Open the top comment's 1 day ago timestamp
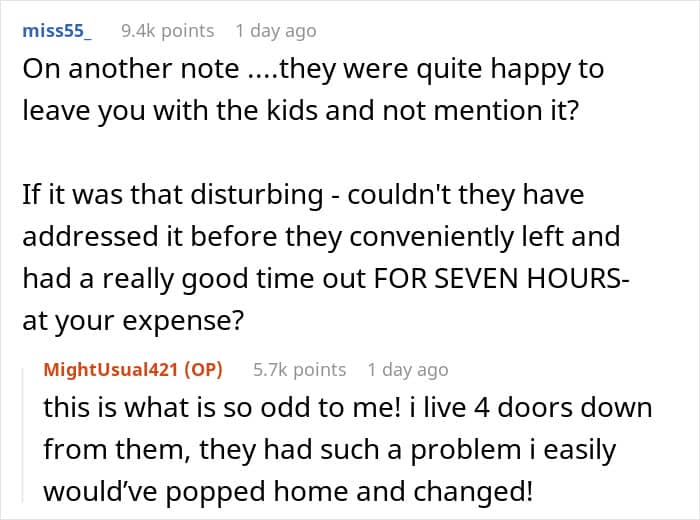Image resolution: width=700 pixels, height=520 pixels. tap(276, 31)
